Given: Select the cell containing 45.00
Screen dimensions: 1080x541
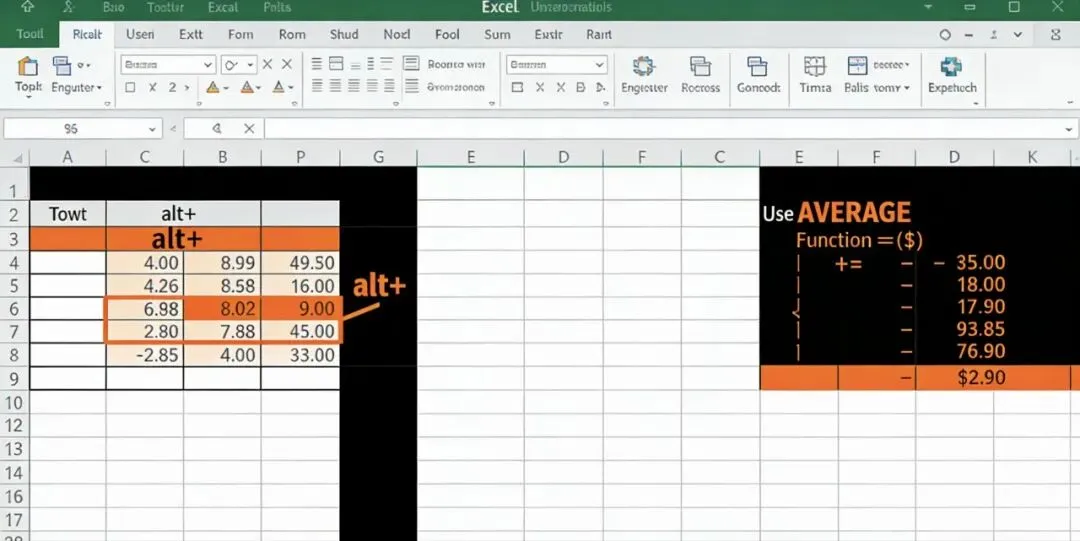Looking at the screenshot, I should coord(300,331).
